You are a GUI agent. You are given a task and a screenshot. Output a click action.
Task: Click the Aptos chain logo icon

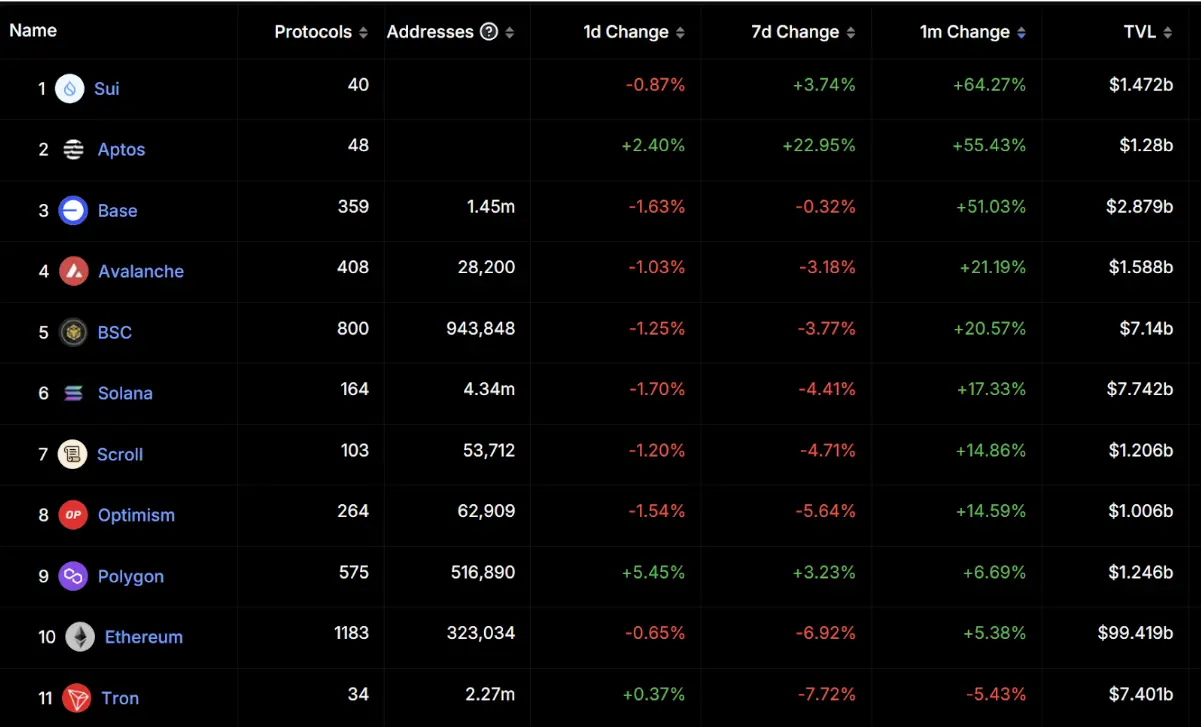coord(74,150)
